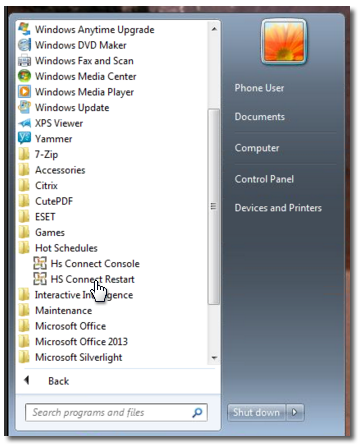360x445 pixels.
Task: Click the CutePDF folder icon
Action: point(24,201)
